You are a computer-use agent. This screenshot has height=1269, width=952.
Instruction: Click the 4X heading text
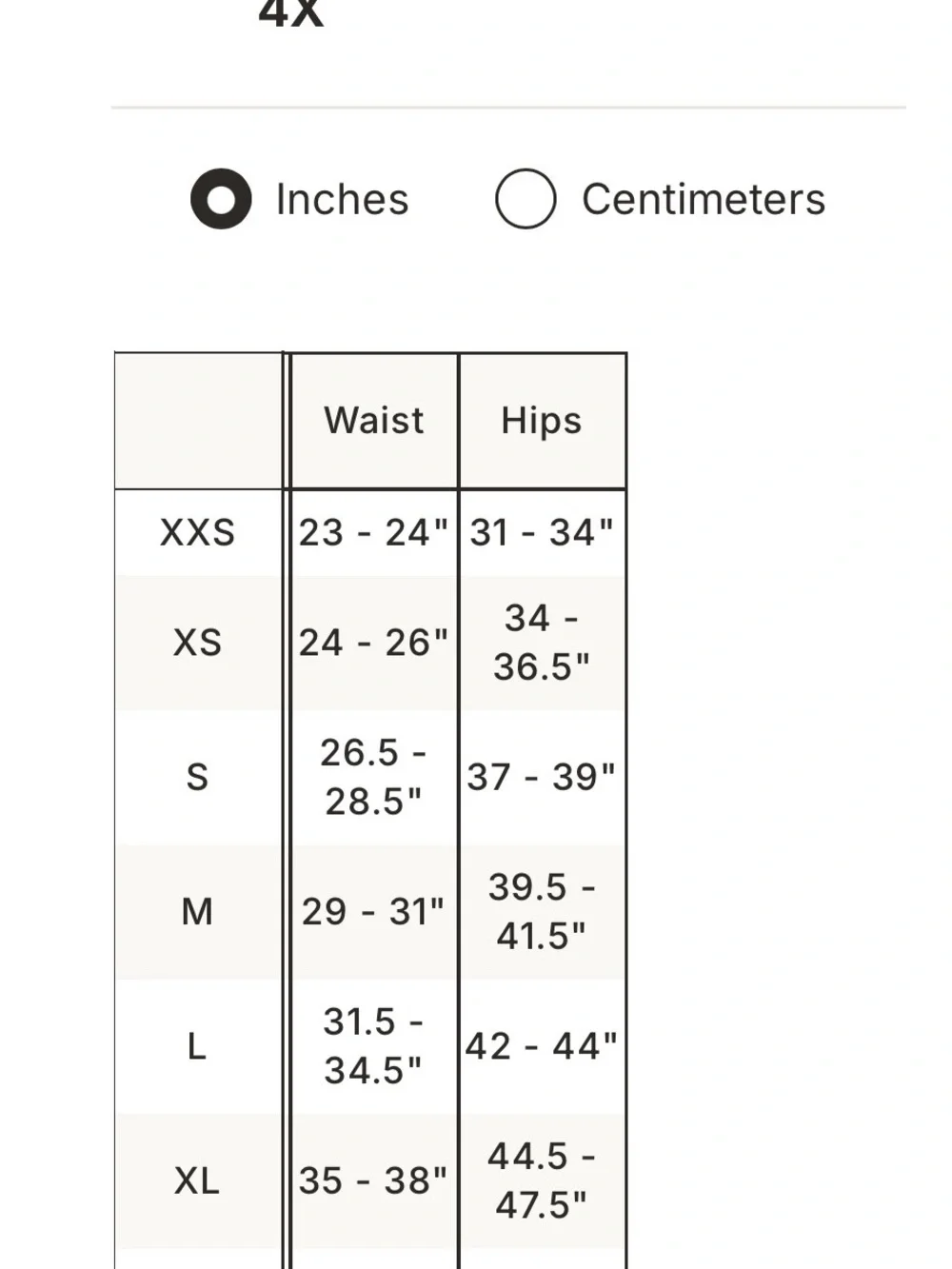pyautogui.click(x=291, y=13)
